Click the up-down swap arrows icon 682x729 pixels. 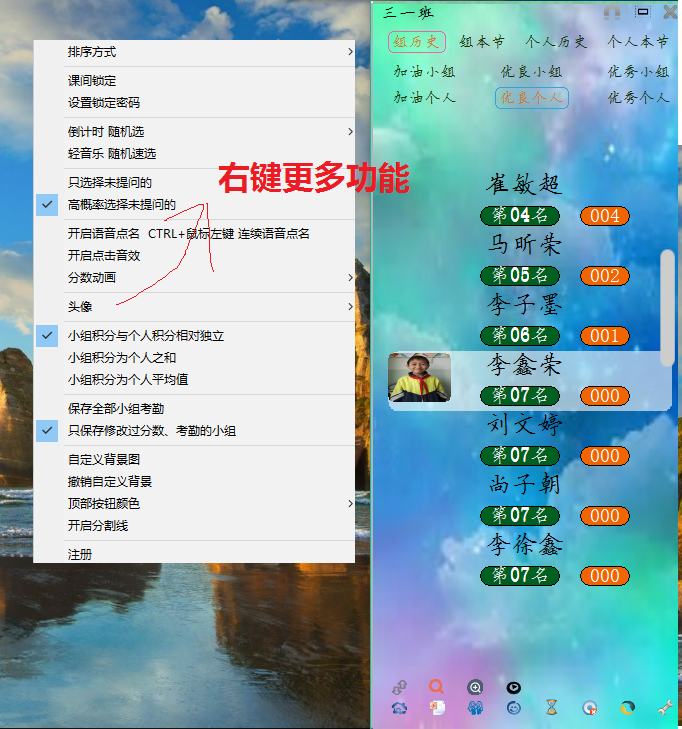[399, 687]
